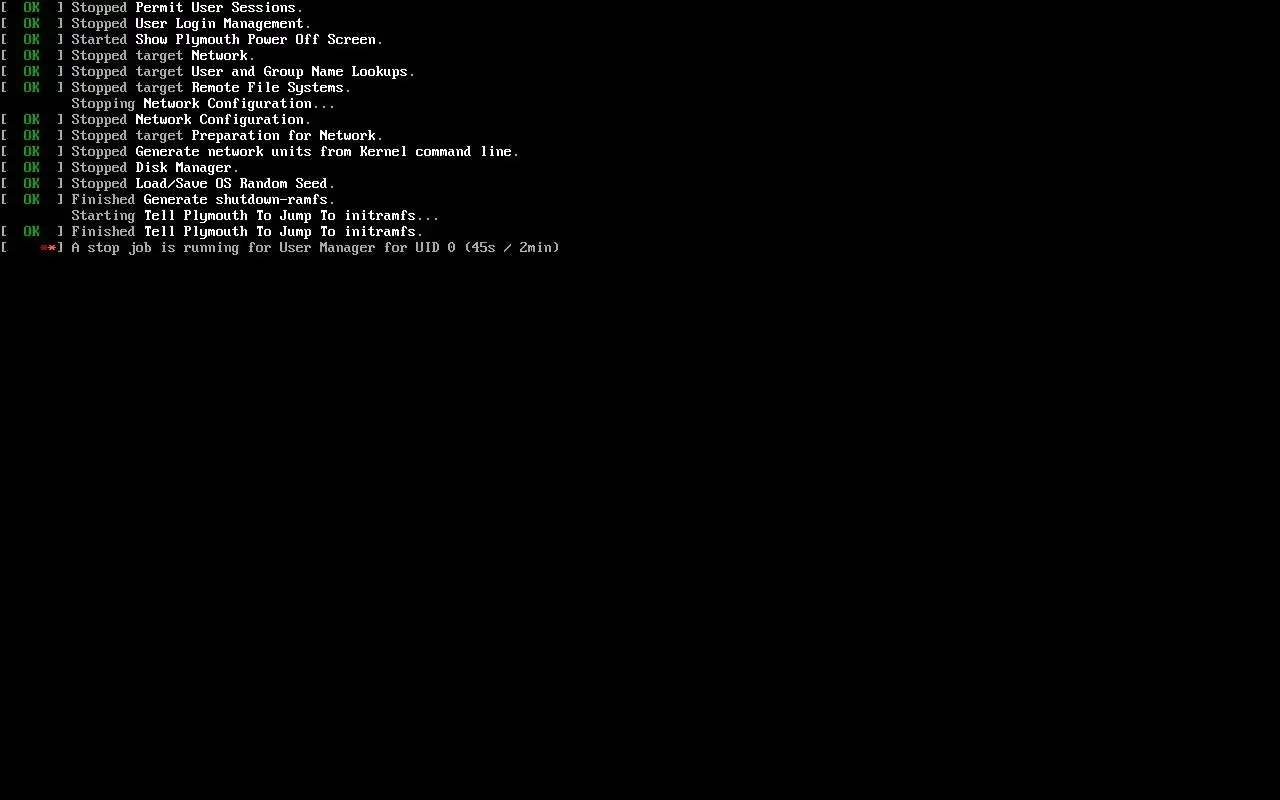Click the '(45s / 2min)' timer text
The width and height of the screenshot is (1280, 800).
click(x=512, y=248)
